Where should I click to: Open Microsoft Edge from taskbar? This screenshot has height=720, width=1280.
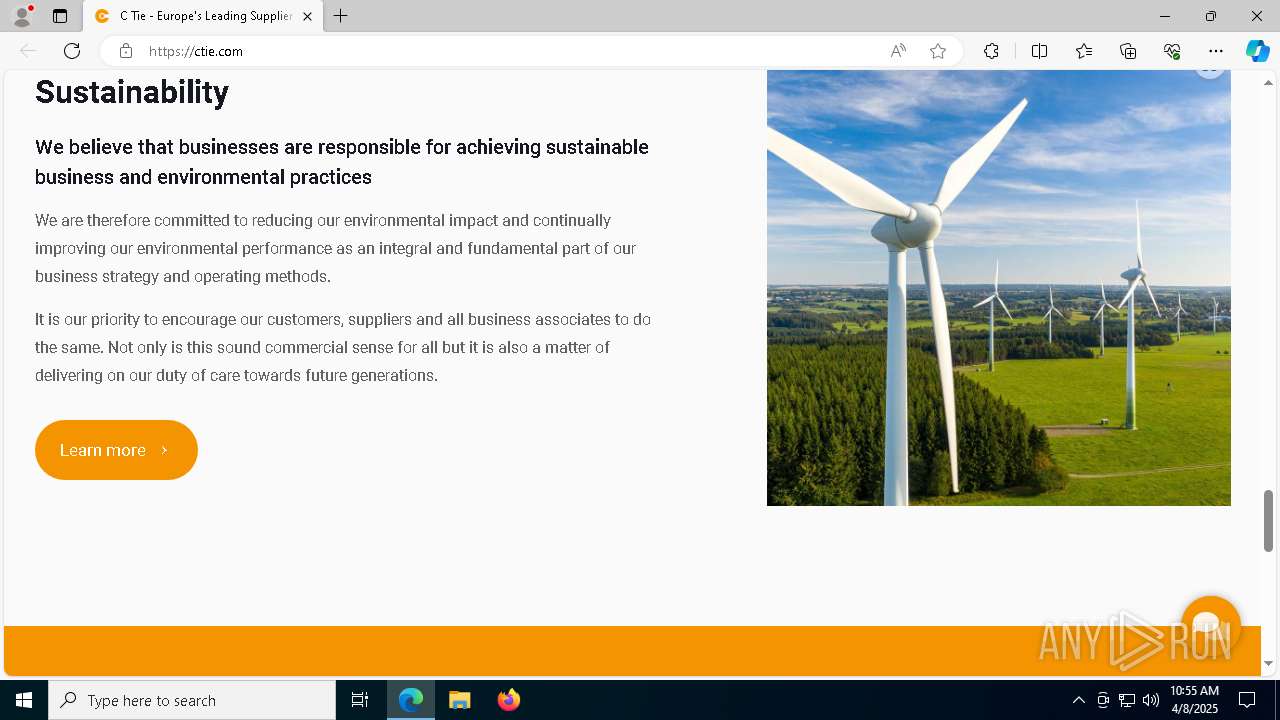coord(411,700)
